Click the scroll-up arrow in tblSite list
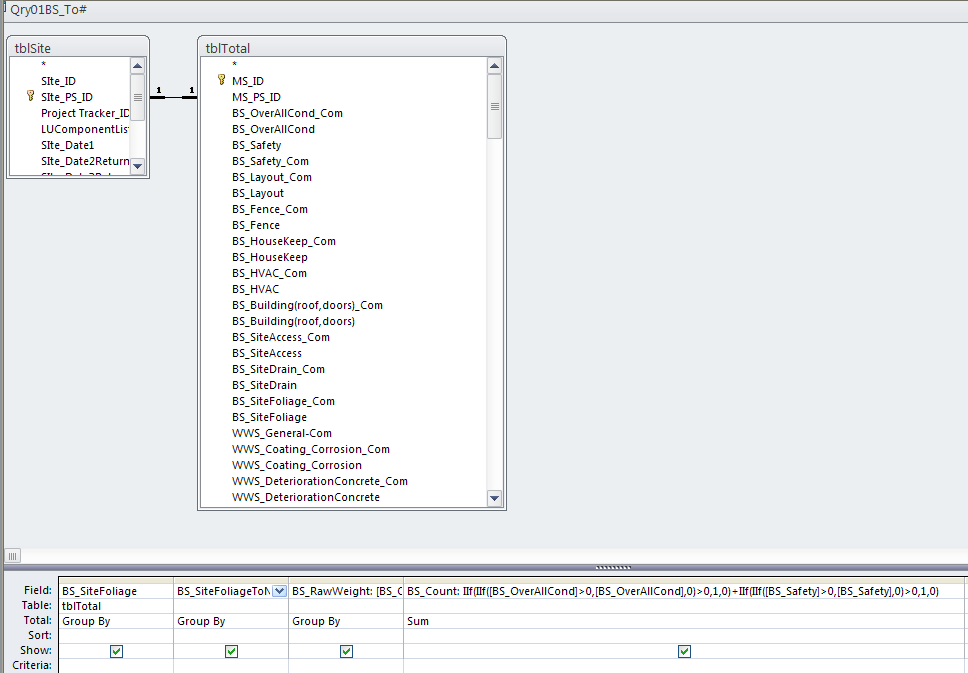Screen dimensions: 968x673 click(x=138, y=66)
